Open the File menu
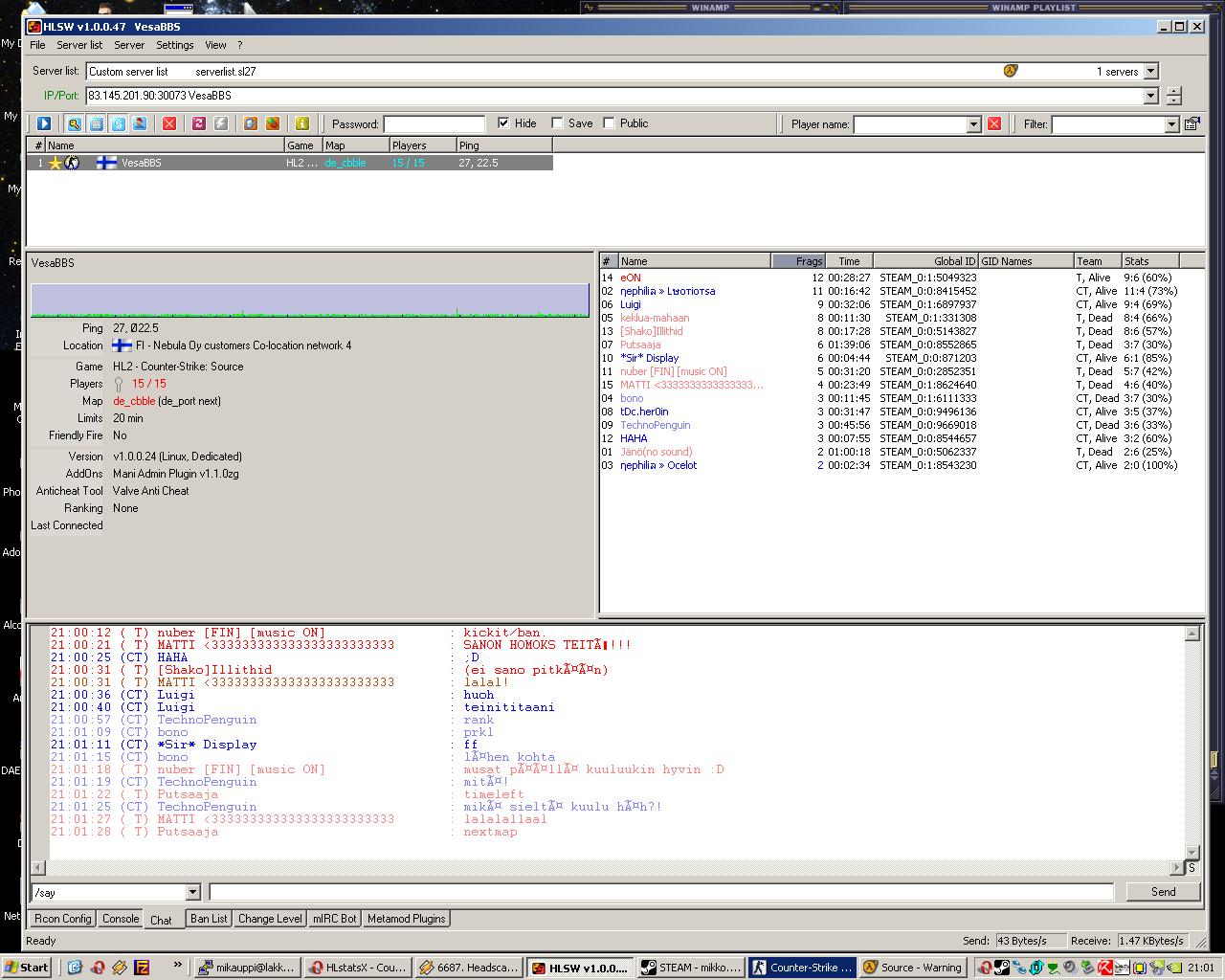1225x980 pixels. (37, 45)
